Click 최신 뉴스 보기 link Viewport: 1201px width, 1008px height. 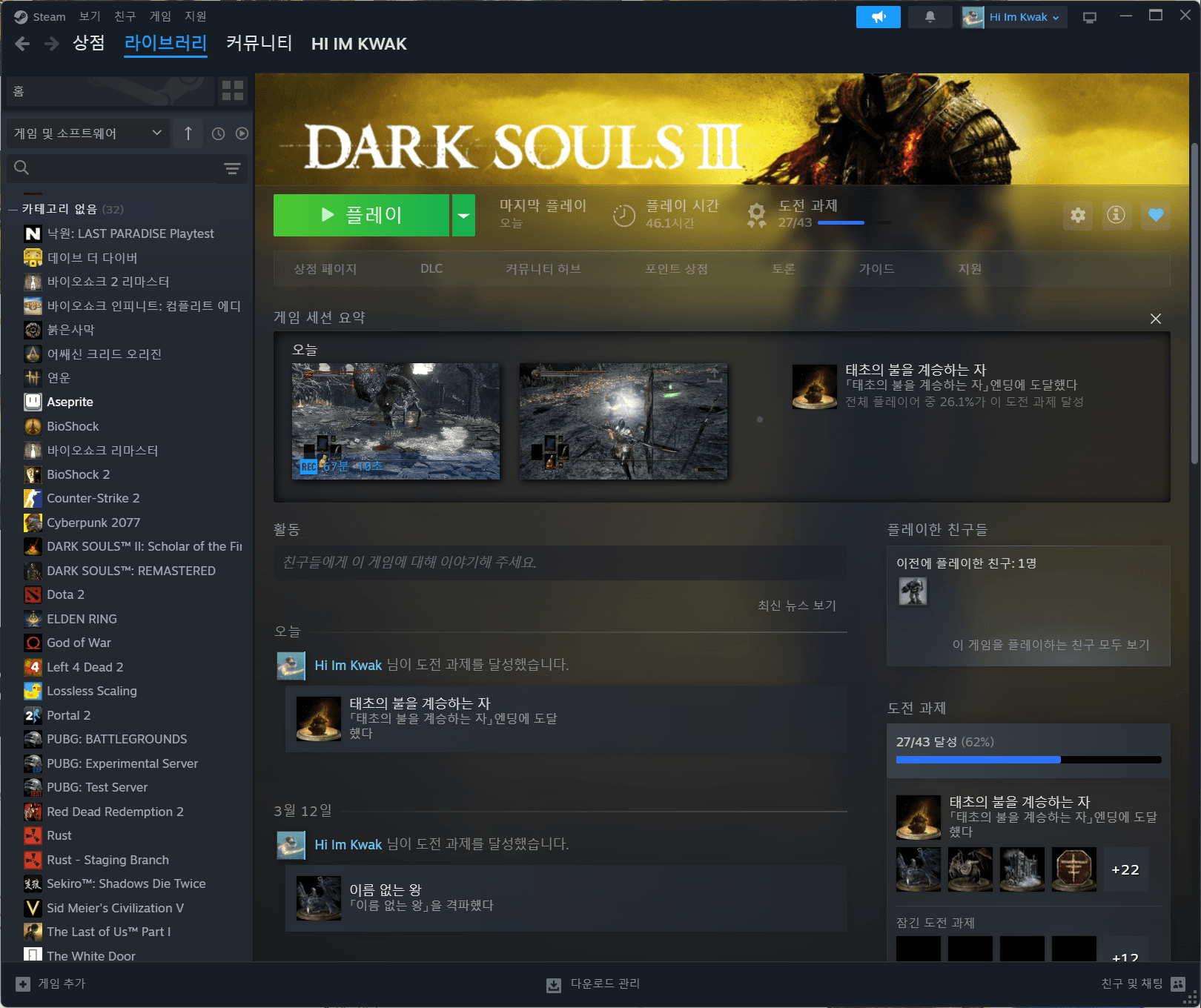796,606
